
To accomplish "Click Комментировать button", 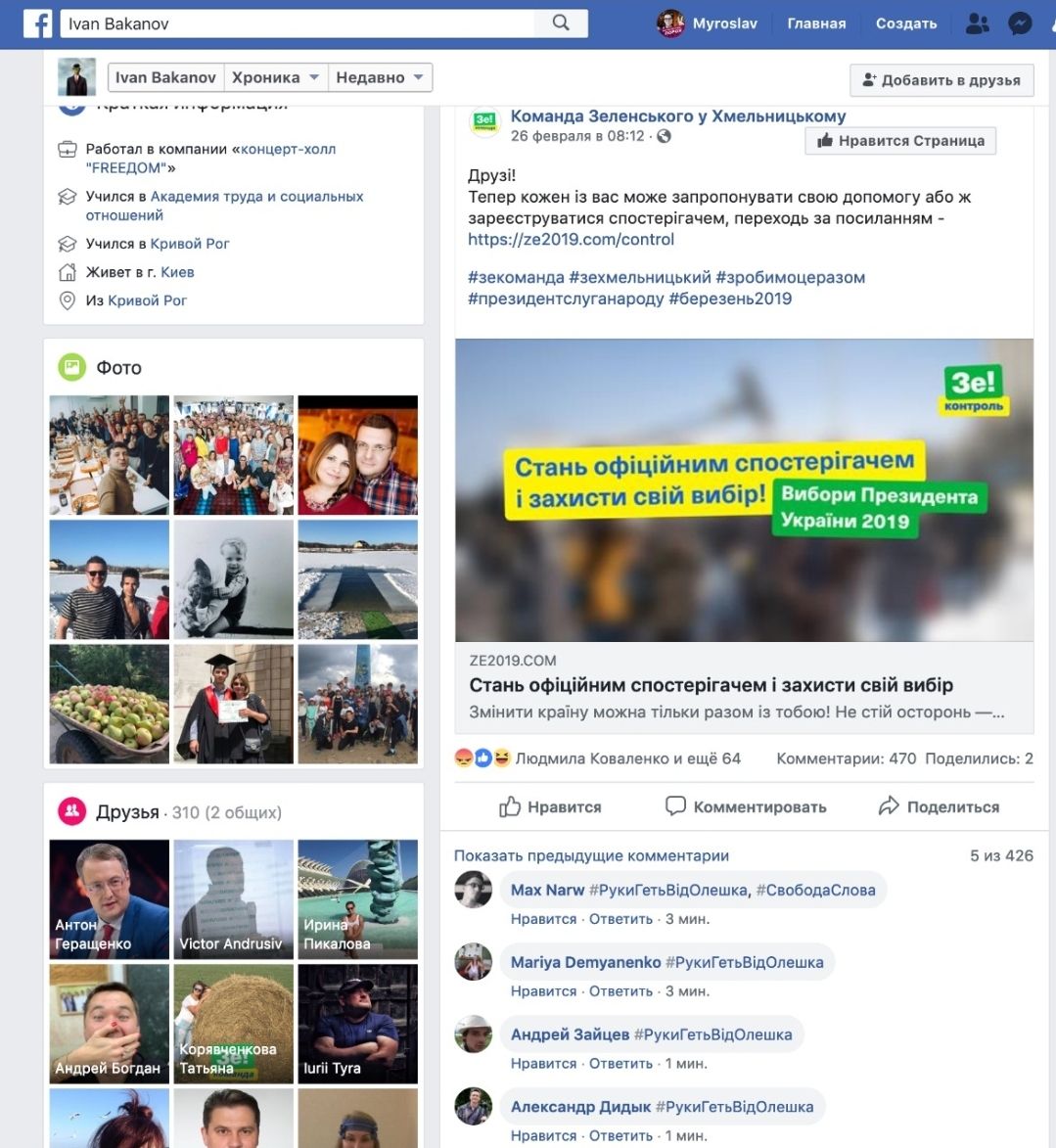I will 746,806.
